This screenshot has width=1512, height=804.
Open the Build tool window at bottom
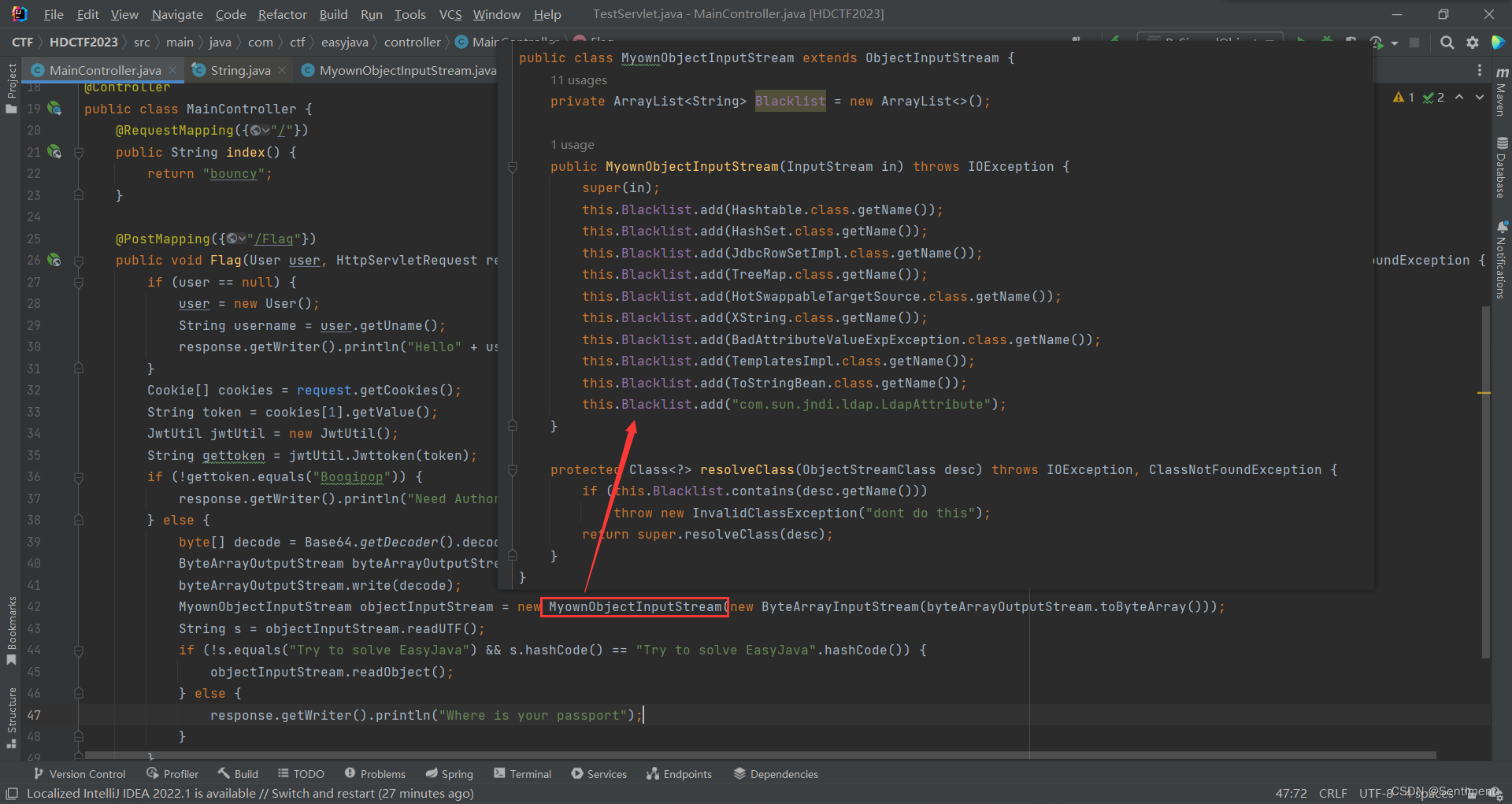[x=238, y=774]
